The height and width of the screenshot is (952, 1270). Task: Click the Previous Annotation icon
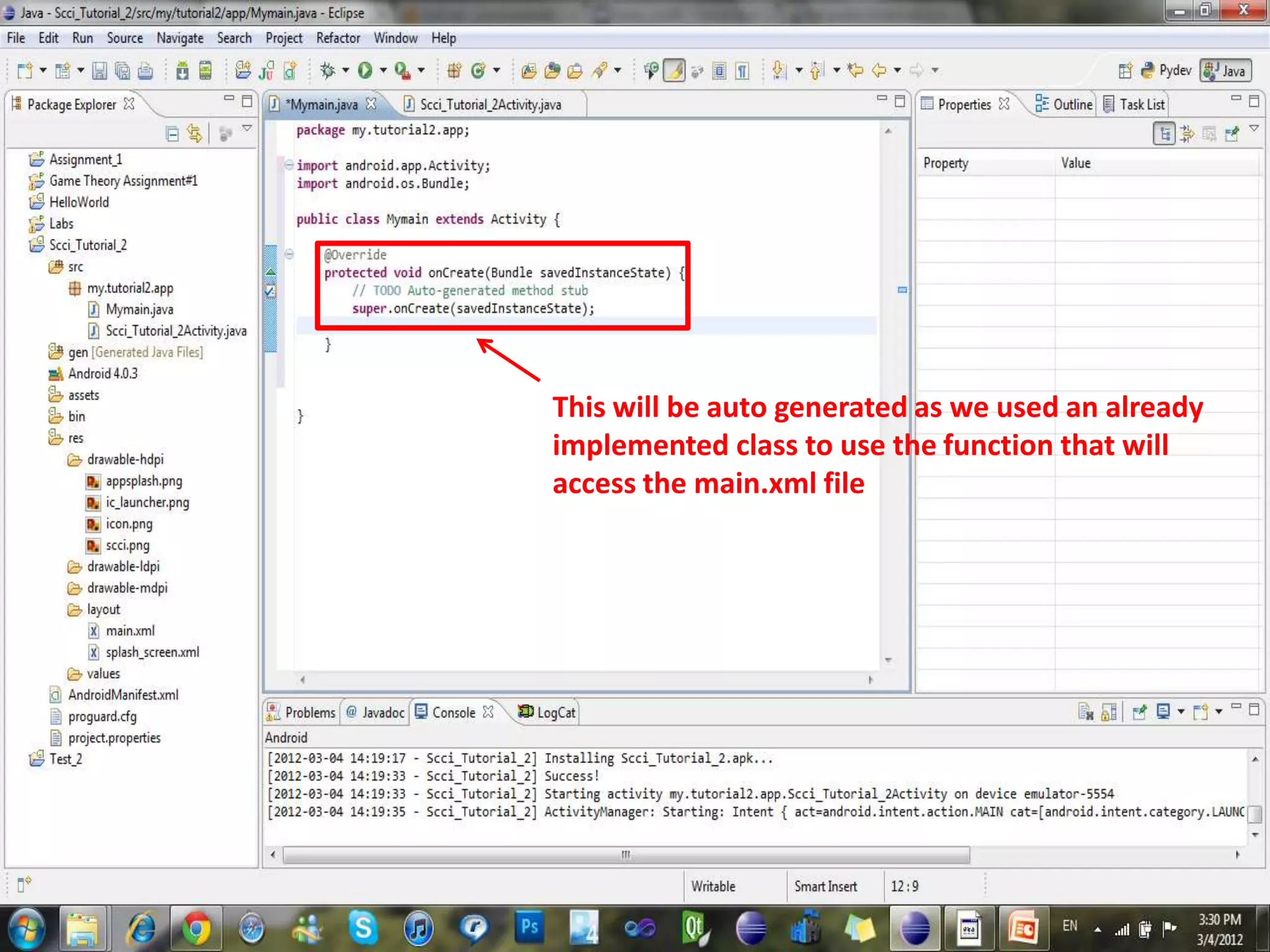[x=817, y=71]
